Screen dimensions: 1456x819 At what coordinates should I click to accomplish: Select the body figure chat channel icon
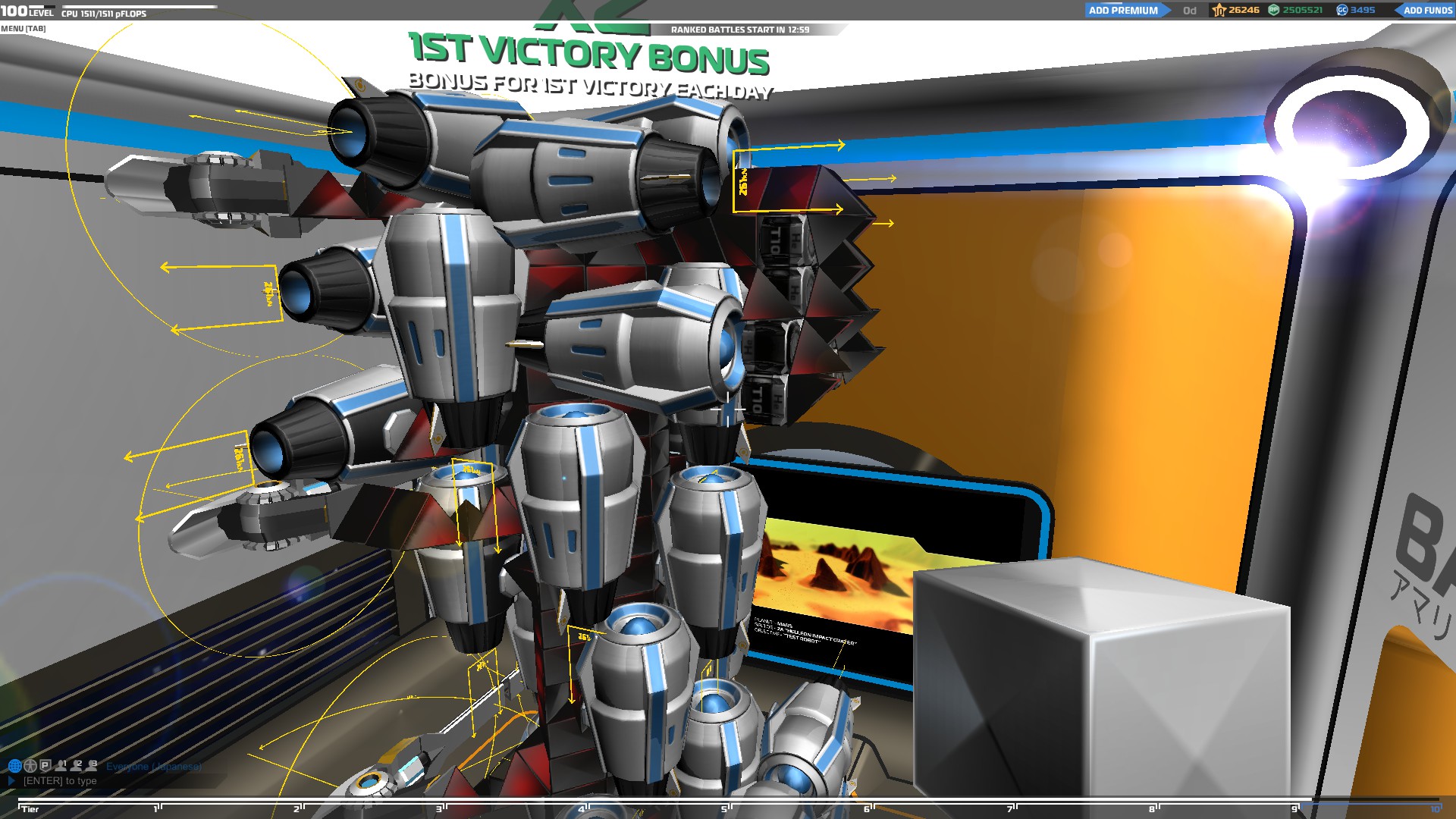pyautogui.click(x=30, y=766)
